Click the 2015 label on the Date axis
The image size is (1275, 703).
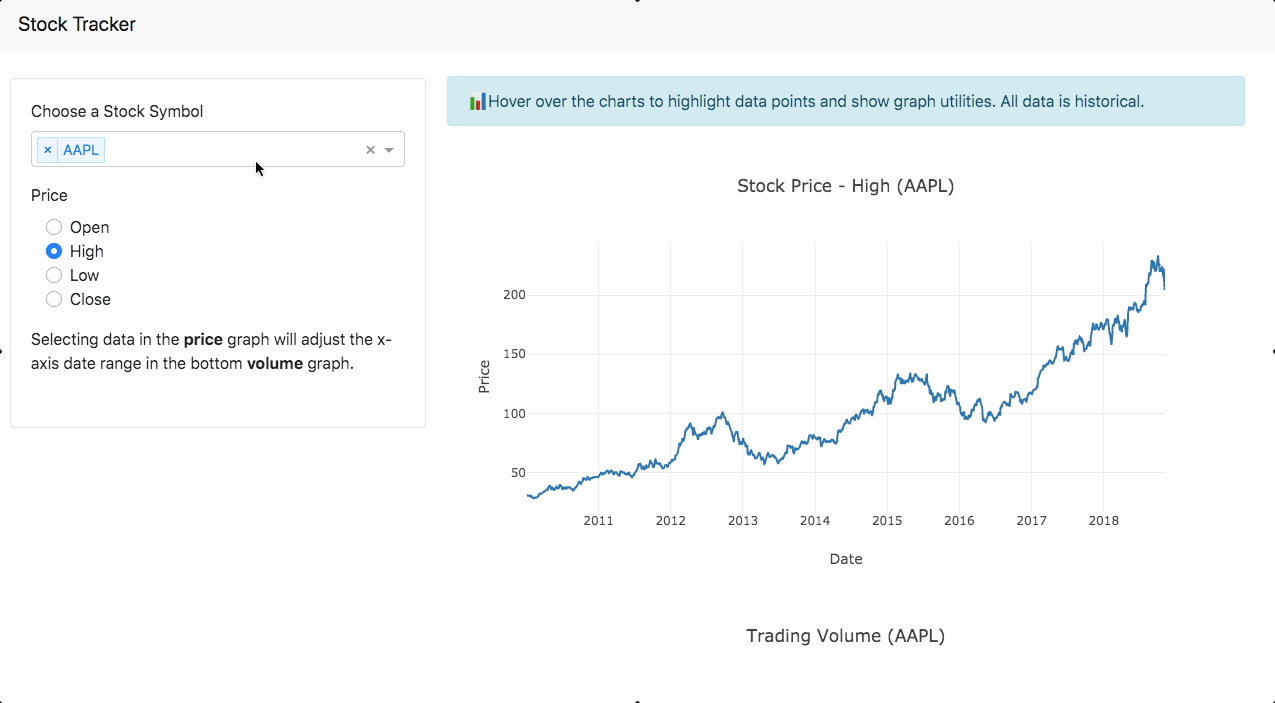[886, 520]
